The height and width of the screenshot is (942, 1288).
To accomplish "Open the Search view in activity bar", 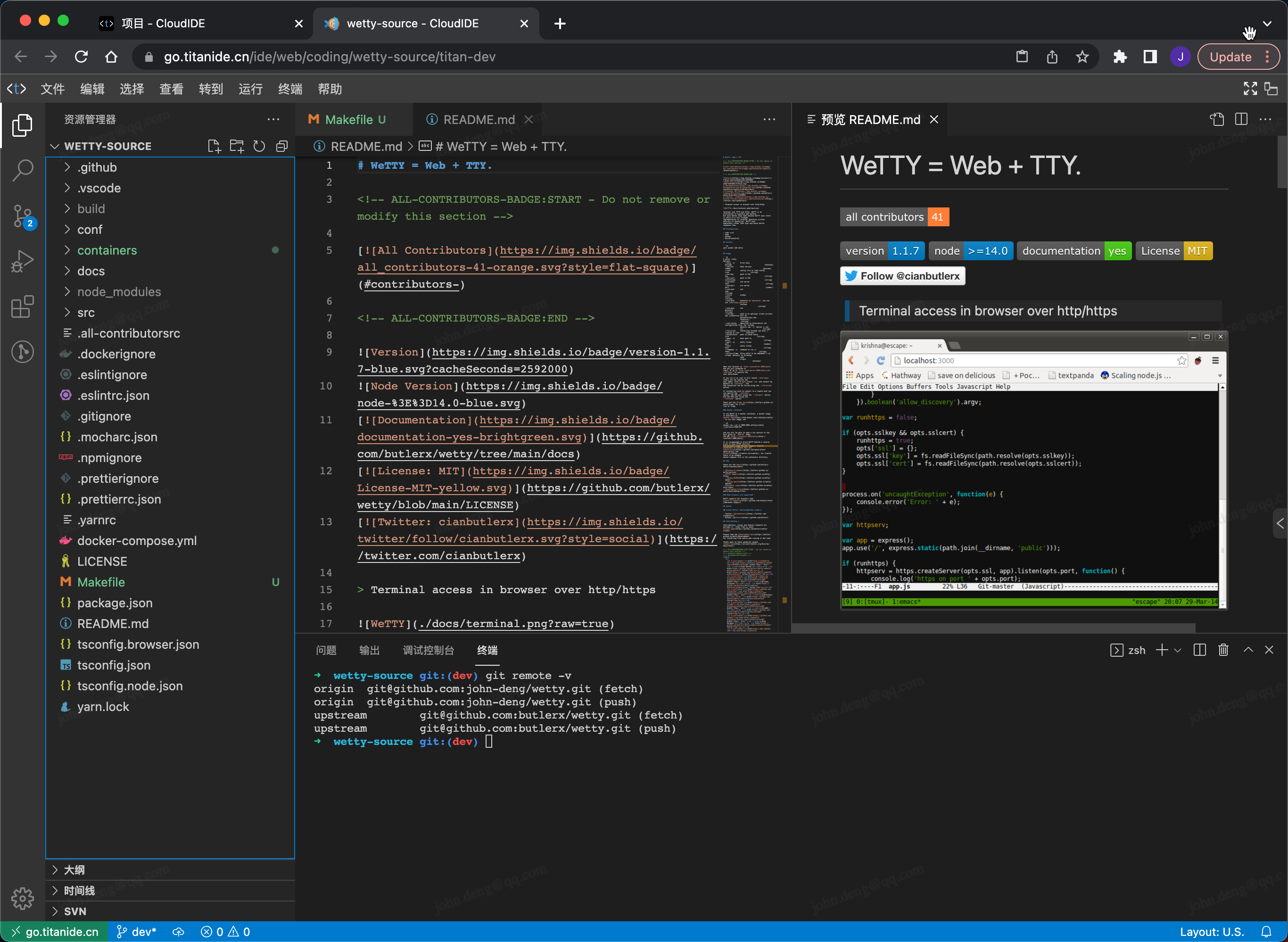I will click(23, 169).
